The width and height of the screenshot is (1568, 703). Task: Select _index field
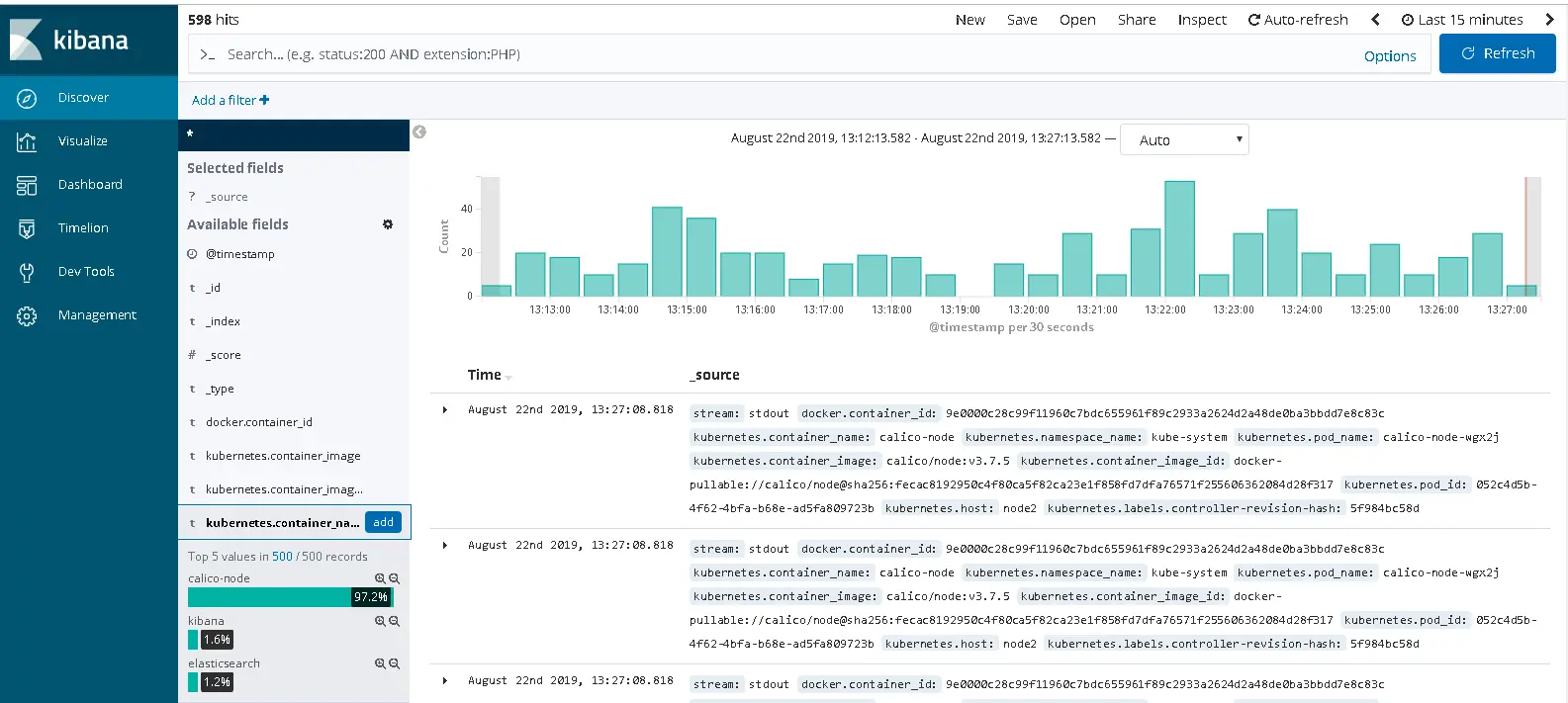tap(223, 321)
